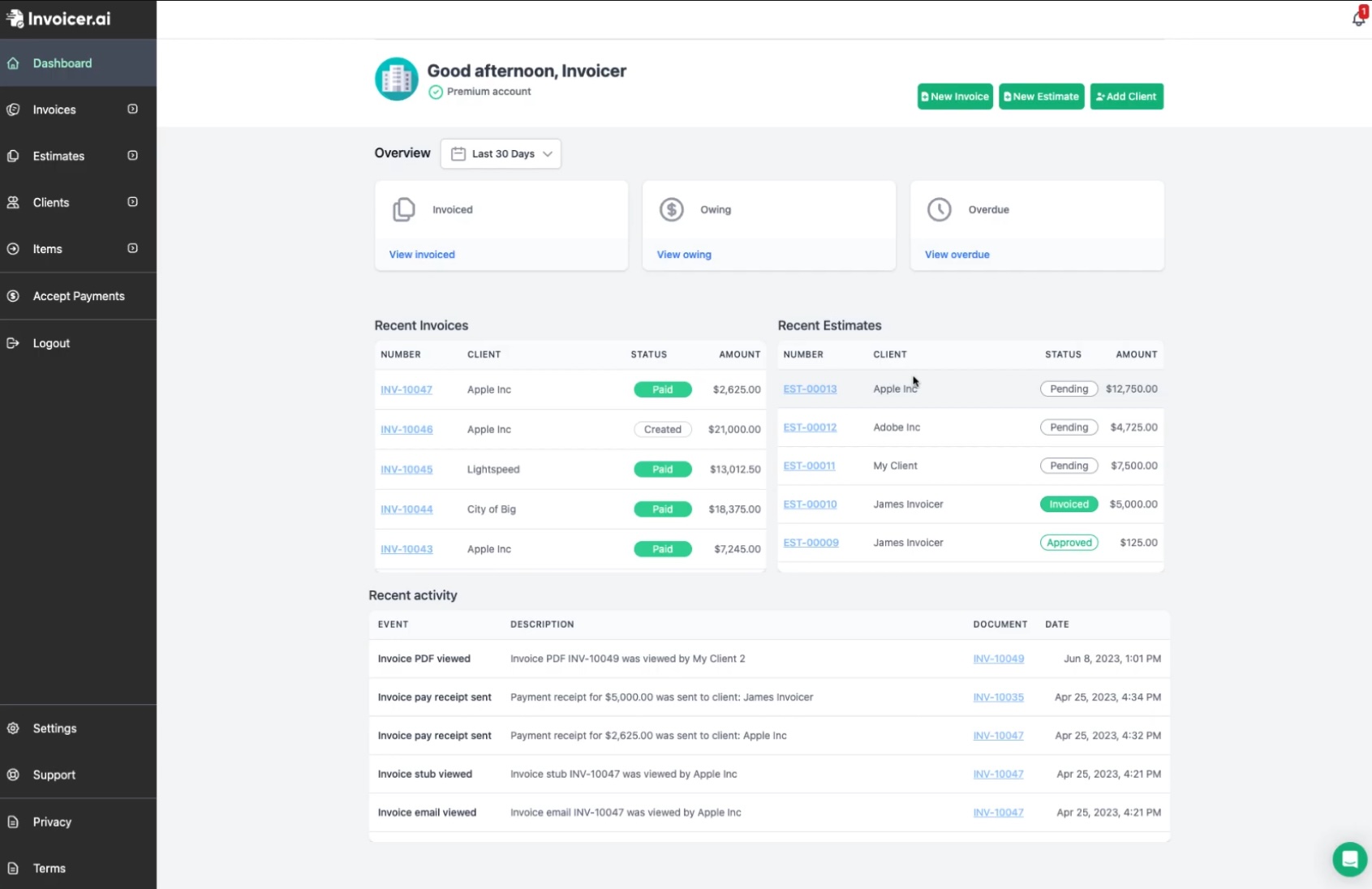
Task: Click the Invoicer.ai logo
Action: [57, 18]
